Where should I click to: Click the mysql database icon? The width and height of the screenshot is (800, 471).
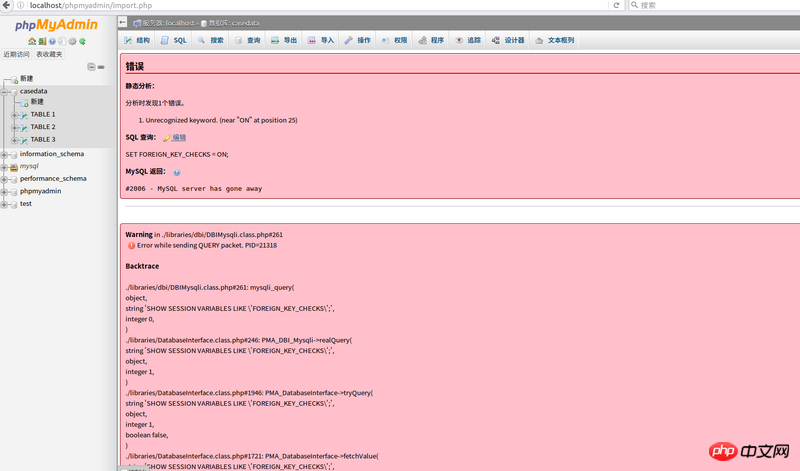click(x=14, y=167)
